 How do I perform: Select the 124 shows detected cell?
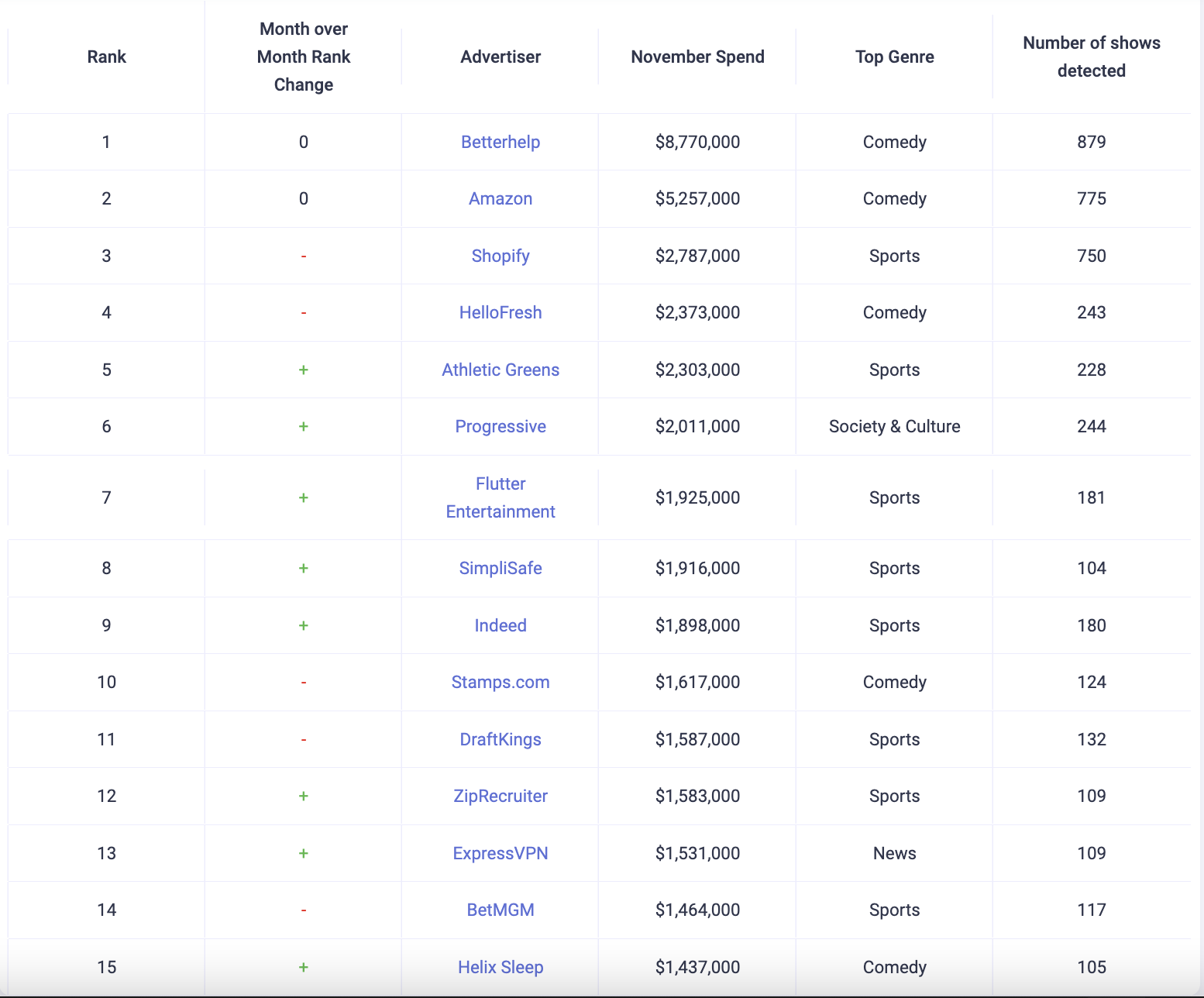point(1092,682)
